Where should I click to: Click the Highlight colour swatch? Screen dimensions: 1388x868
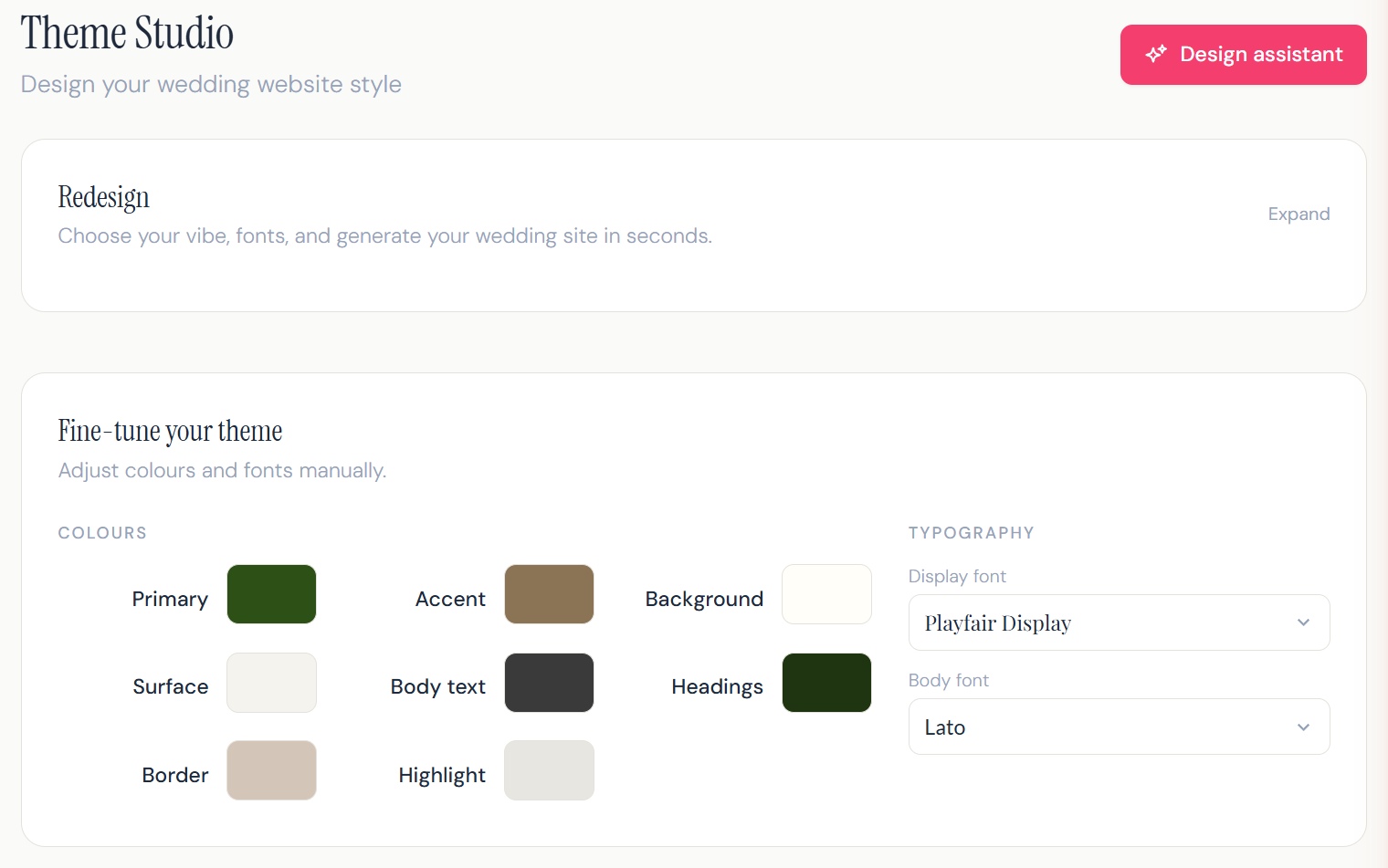[x=549, y=770]
